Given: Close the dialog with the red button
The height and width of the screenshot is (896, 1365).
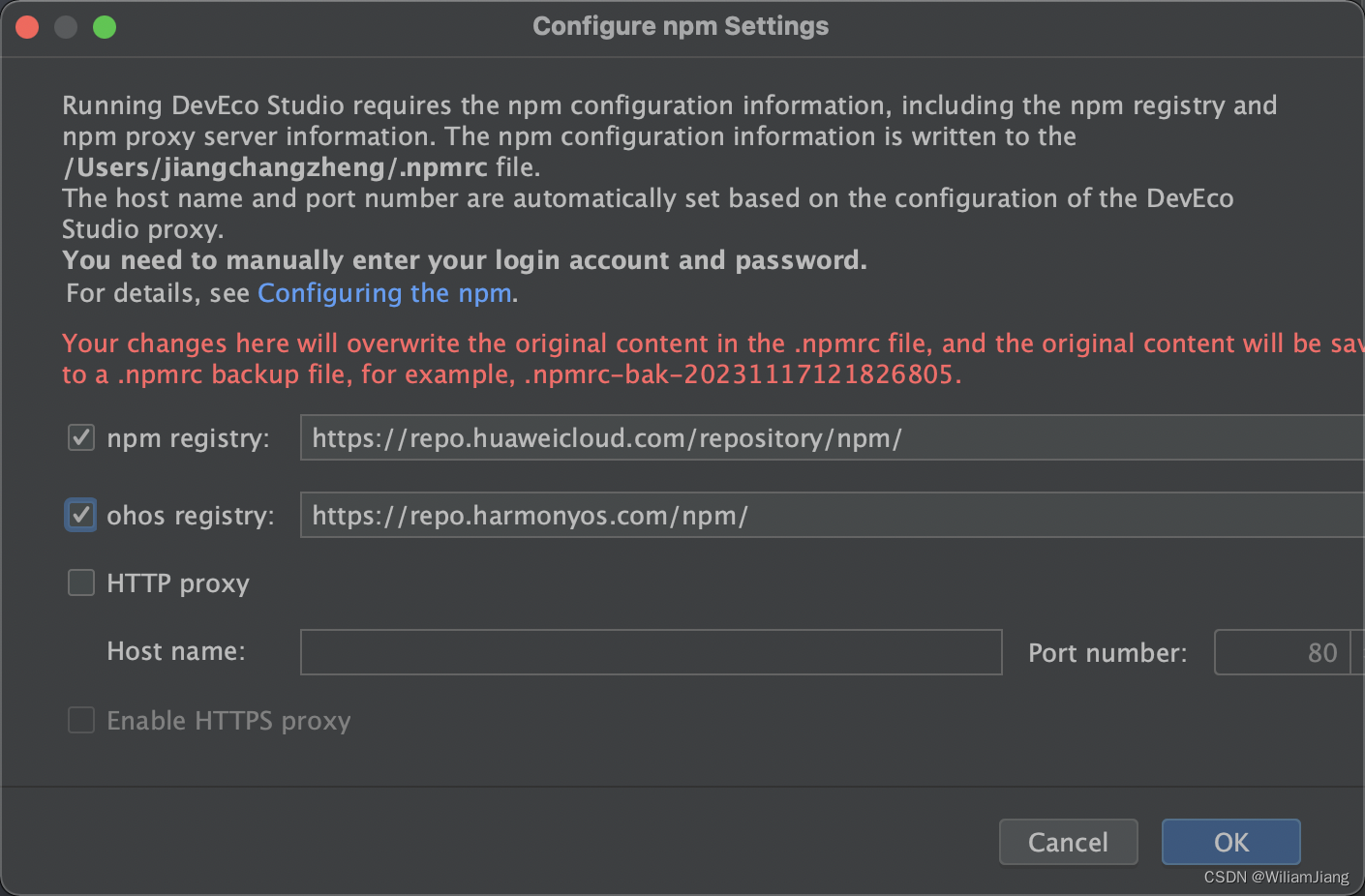Looking at the screenshot, I should coord(27,27).
